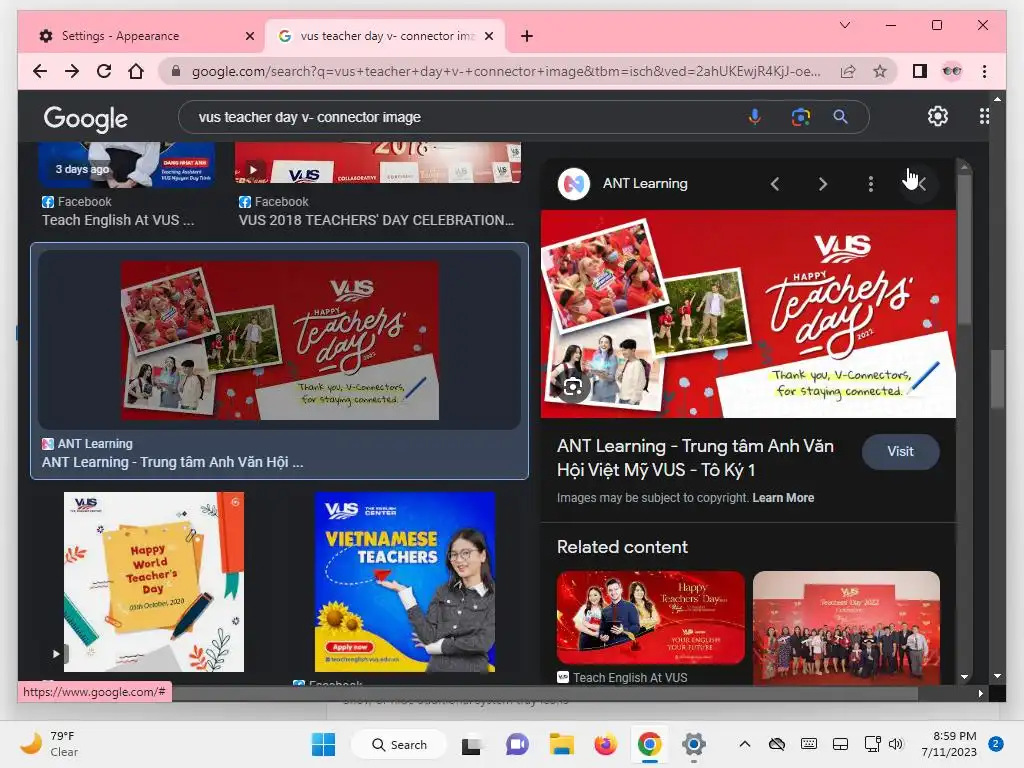Screen dimensions: 1024x768
Task: Go back to the previous page
Action: [40, 71]
